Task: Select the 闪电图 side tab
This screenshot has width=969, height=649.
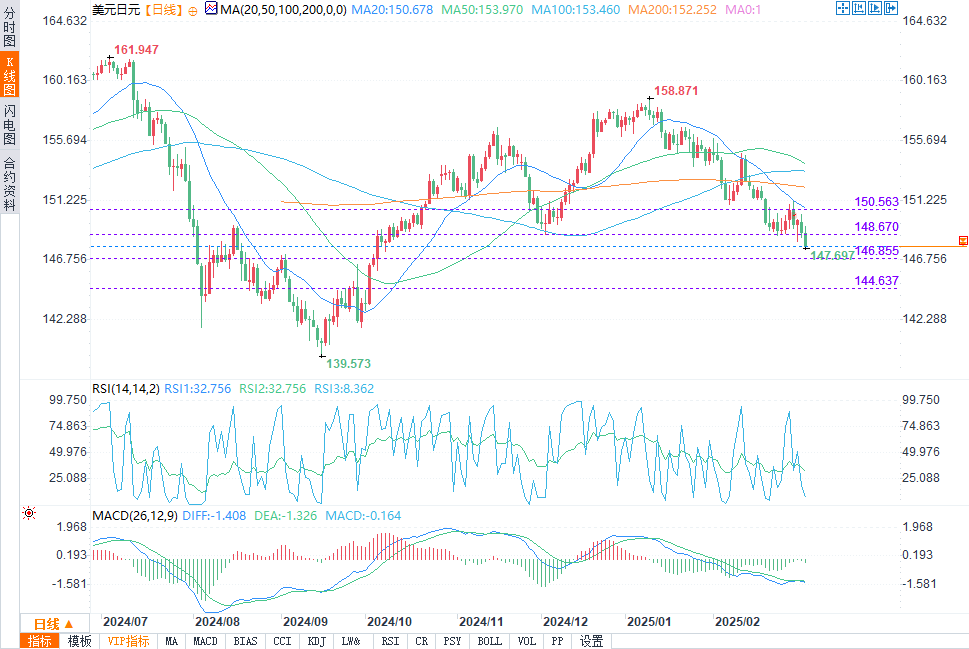Action: (9, 124)
